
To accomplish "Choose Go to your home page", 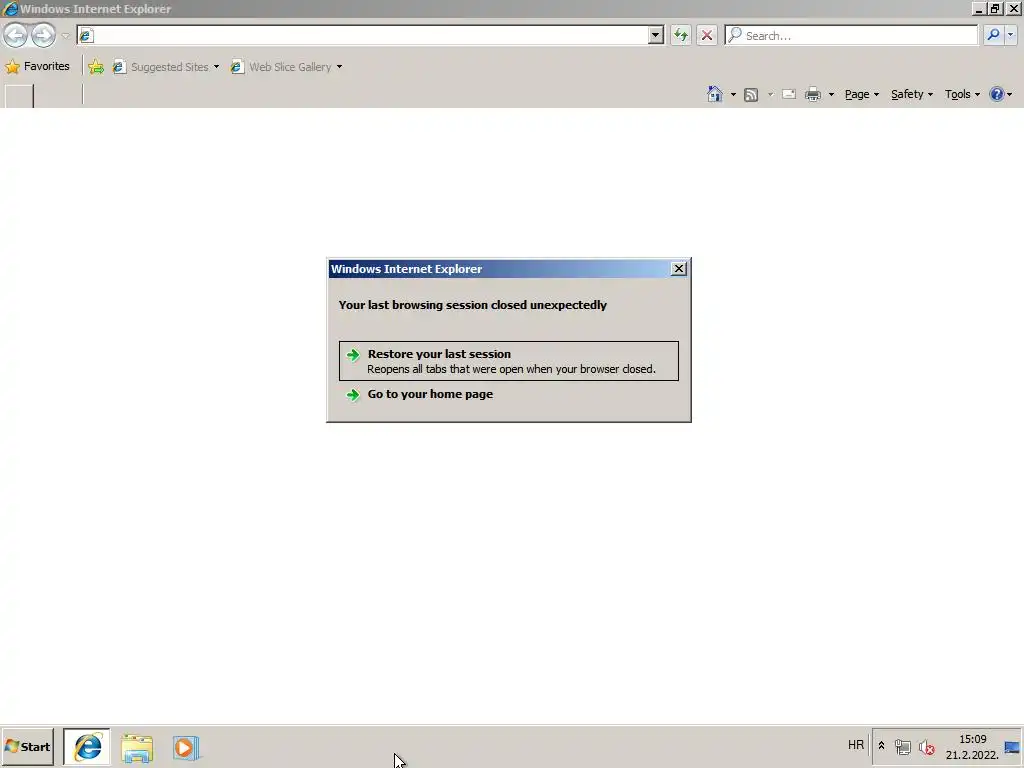I will pyautogui.click(x=430, y=394).
